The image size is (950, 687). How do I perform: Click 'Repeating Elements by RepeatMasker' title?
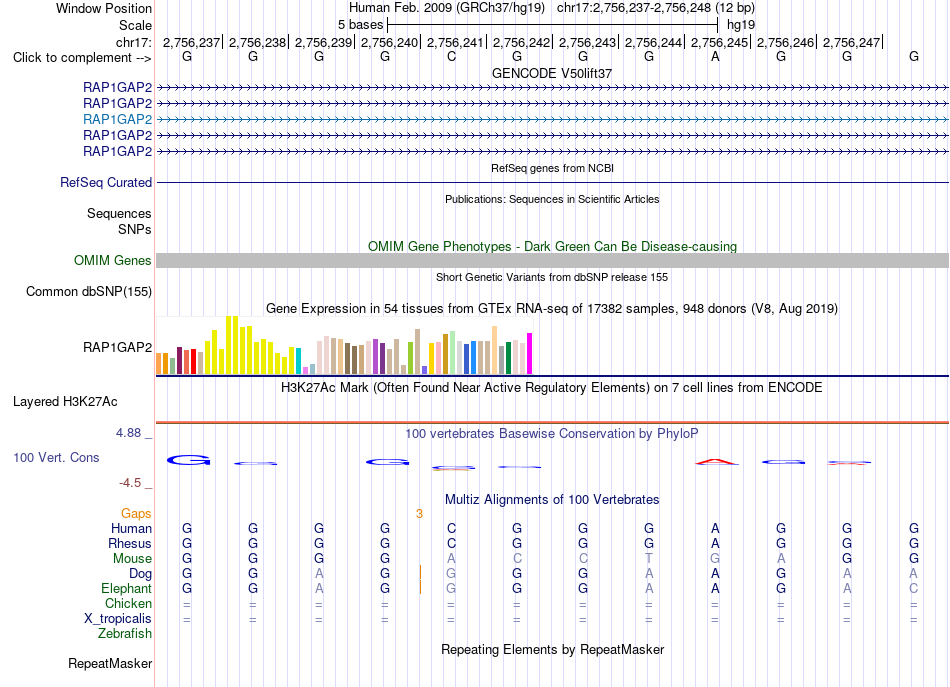553,649
